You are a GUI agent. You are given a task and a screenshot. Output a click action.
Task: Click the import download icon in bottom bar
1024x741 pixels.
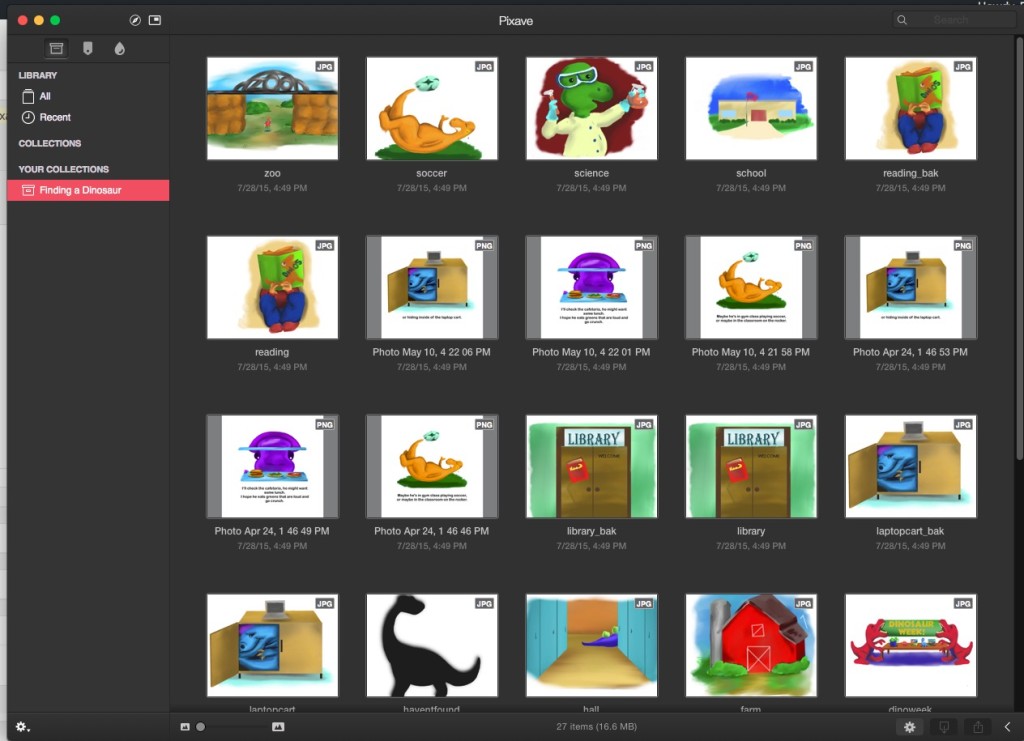pyautogui.click(x=943, y=727)
